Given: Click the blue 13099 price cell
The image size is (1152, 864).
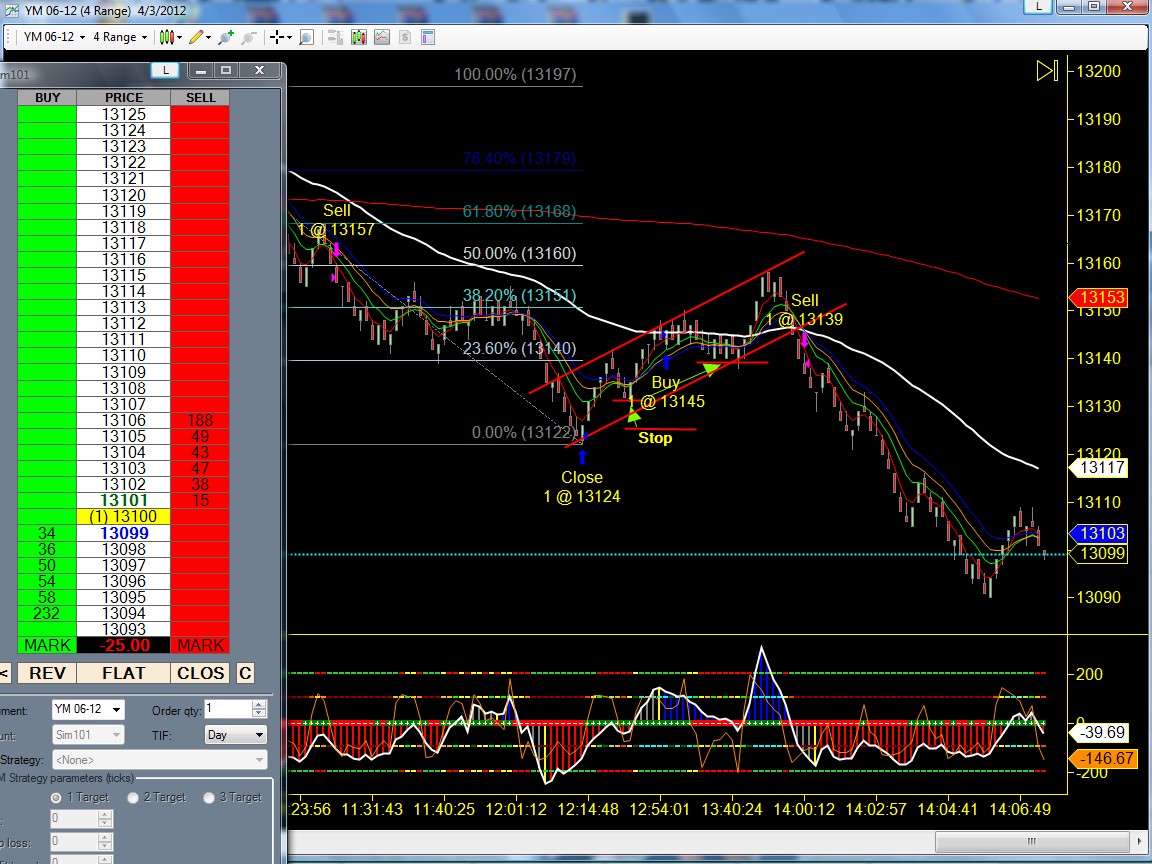Looking at the screenshot, I should [x=123, y=533].
